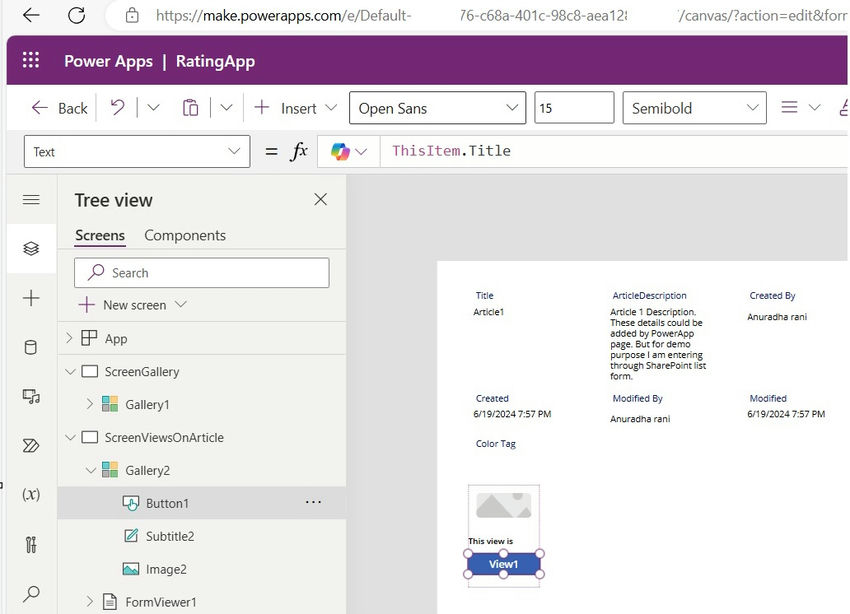The image size is (850, 614).
Task: Open the Button1 more options ellipsis
Action: [x=313, y=502]
